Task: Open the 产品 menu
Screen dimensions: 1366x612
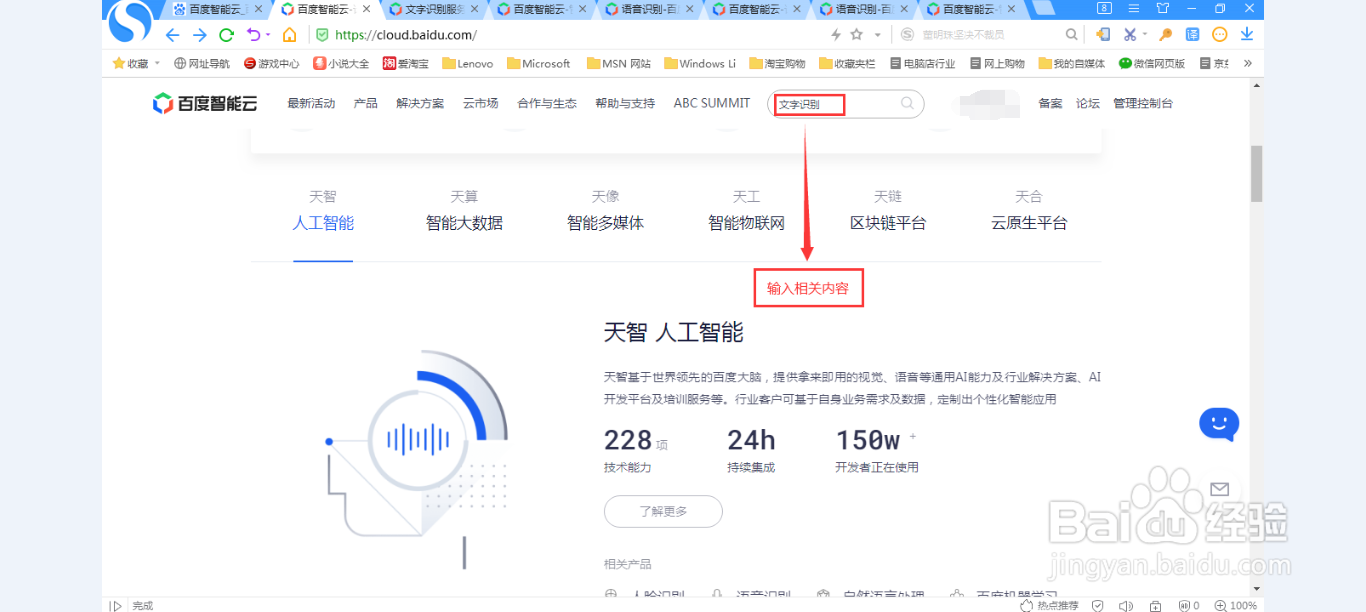Action: coord(365,103)
